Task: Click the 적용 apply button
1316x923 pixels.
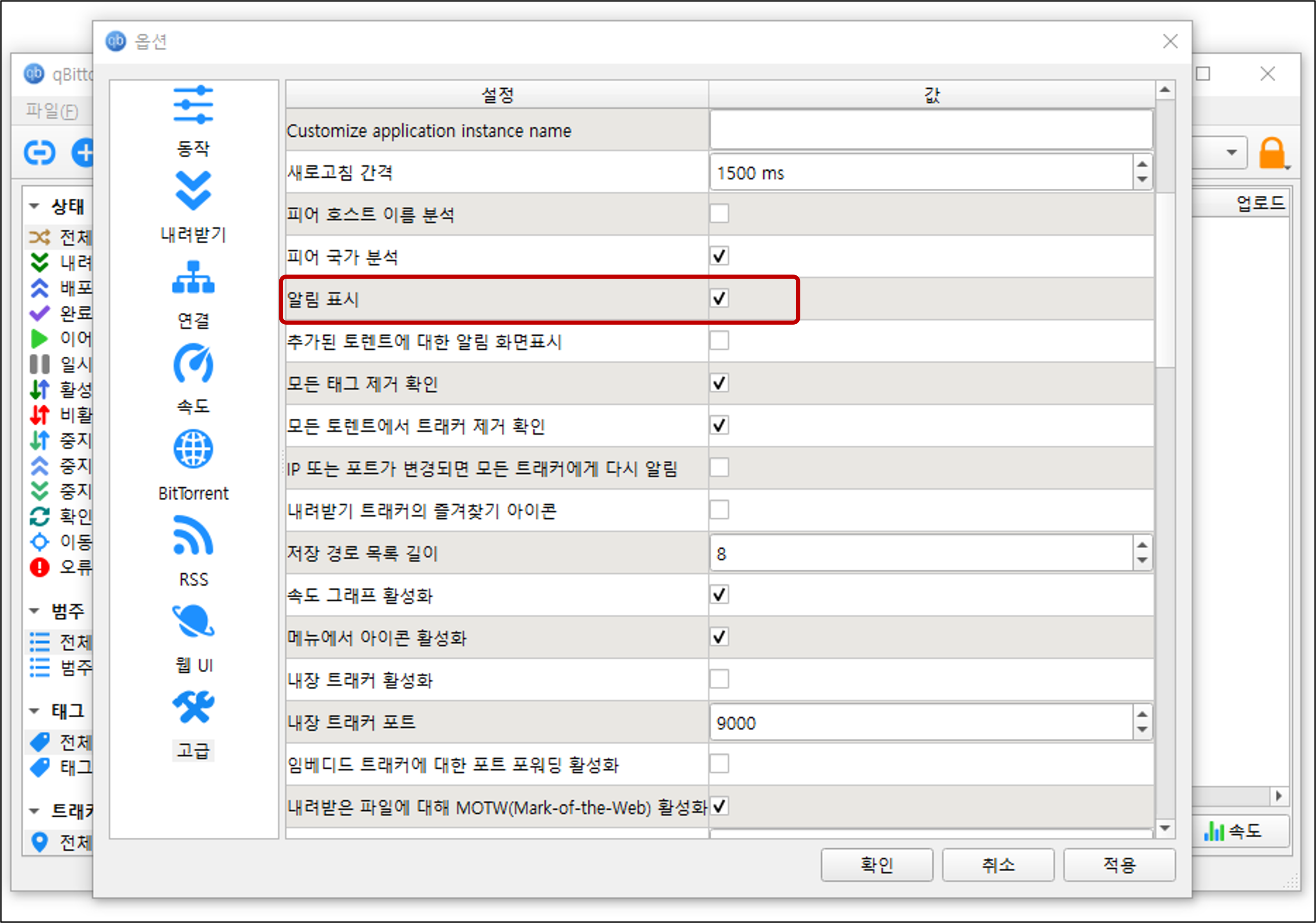Action: [1119, 865]
